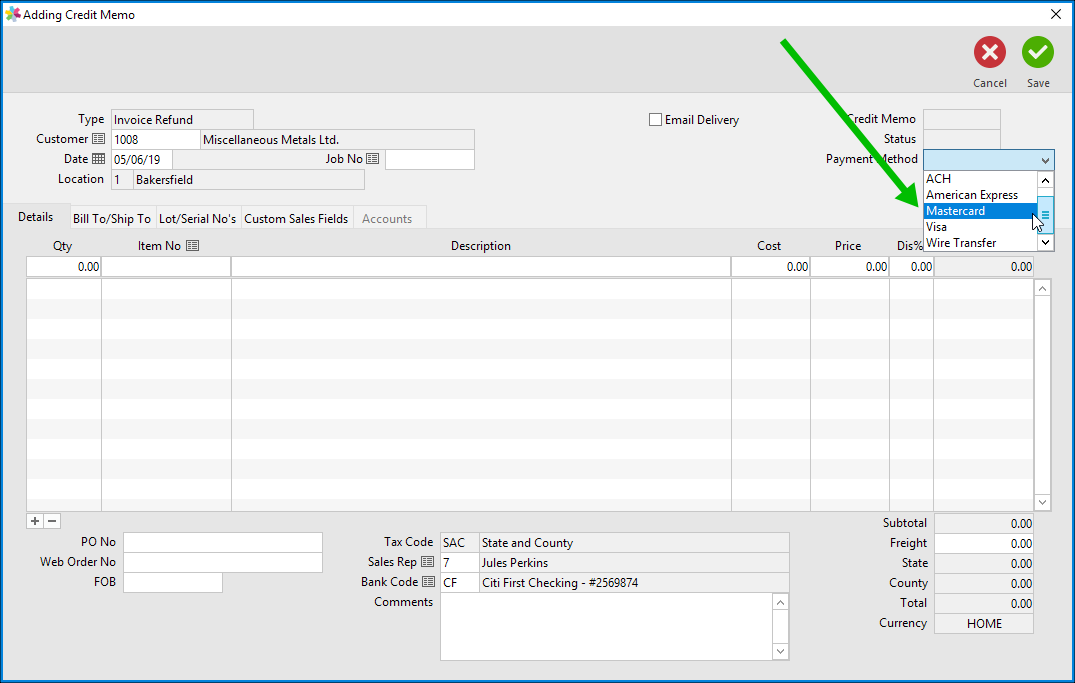
Task: Click customer name Miscellaneous Metals Ltd.
Action: [337, 139]
